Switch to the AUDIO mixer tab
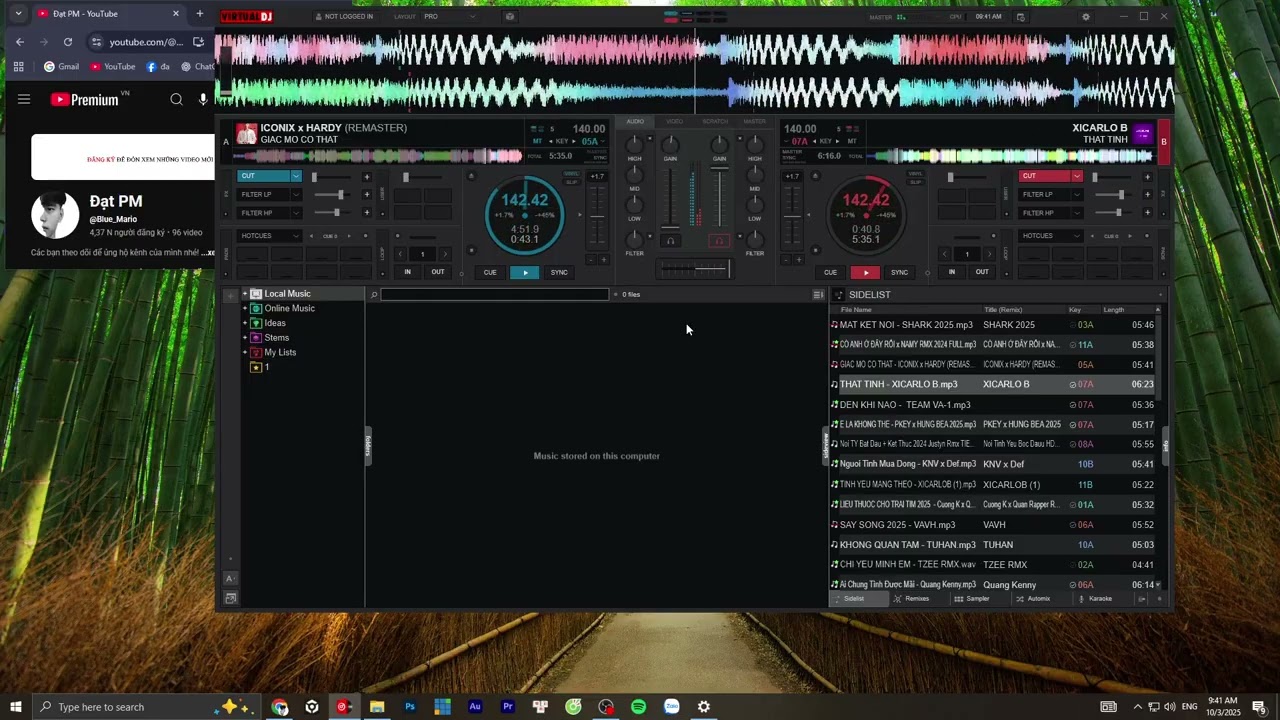The image size is (1280, 720). (635, 121)
